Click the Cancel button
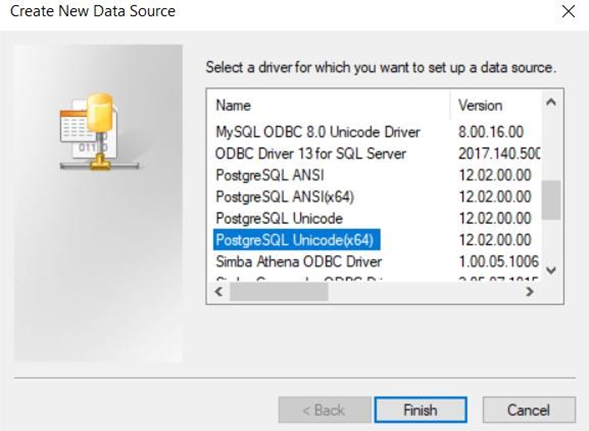 529,410
